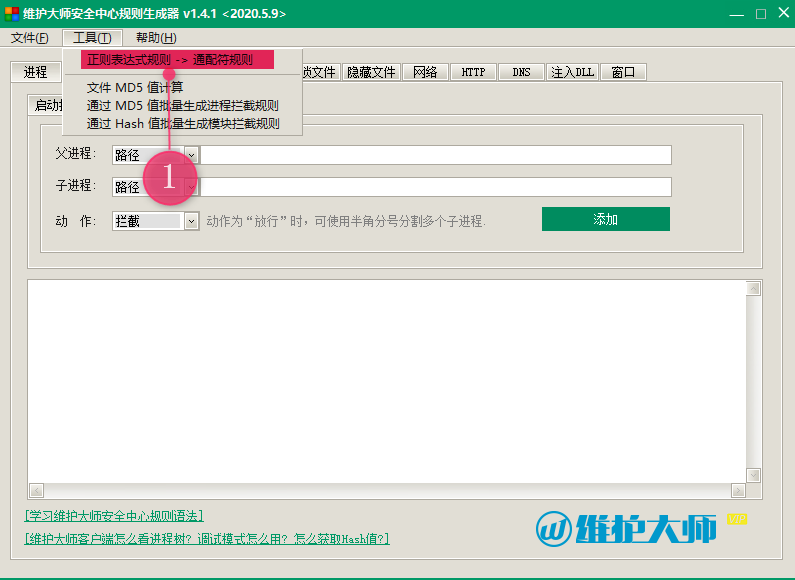Image resolution: width=795 pixels, height=580 pixels.
Task: Close the rule generator window
Action: [x=783, y=13]
